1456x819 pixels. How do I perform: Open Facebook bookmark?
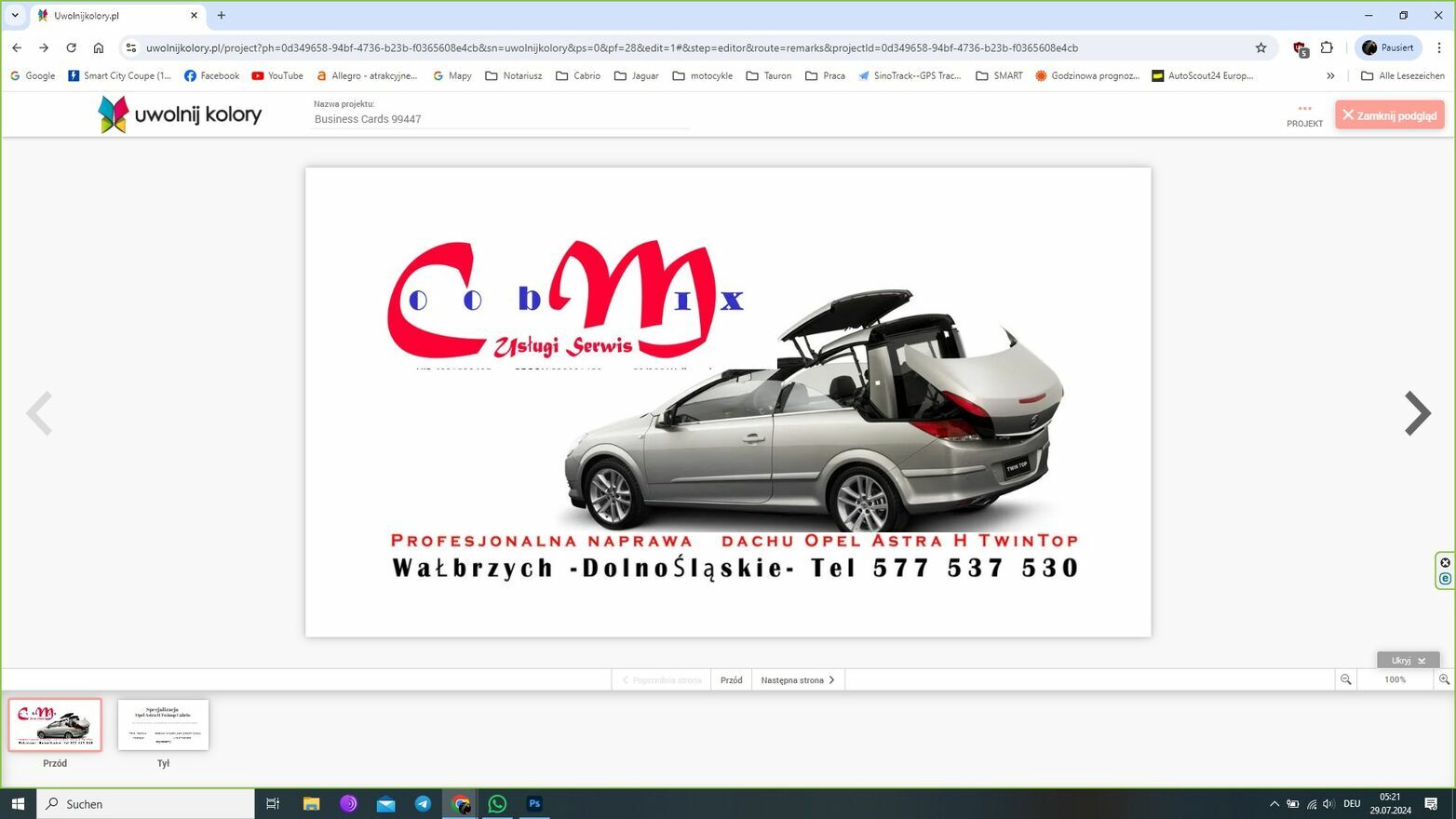(211, 75)
